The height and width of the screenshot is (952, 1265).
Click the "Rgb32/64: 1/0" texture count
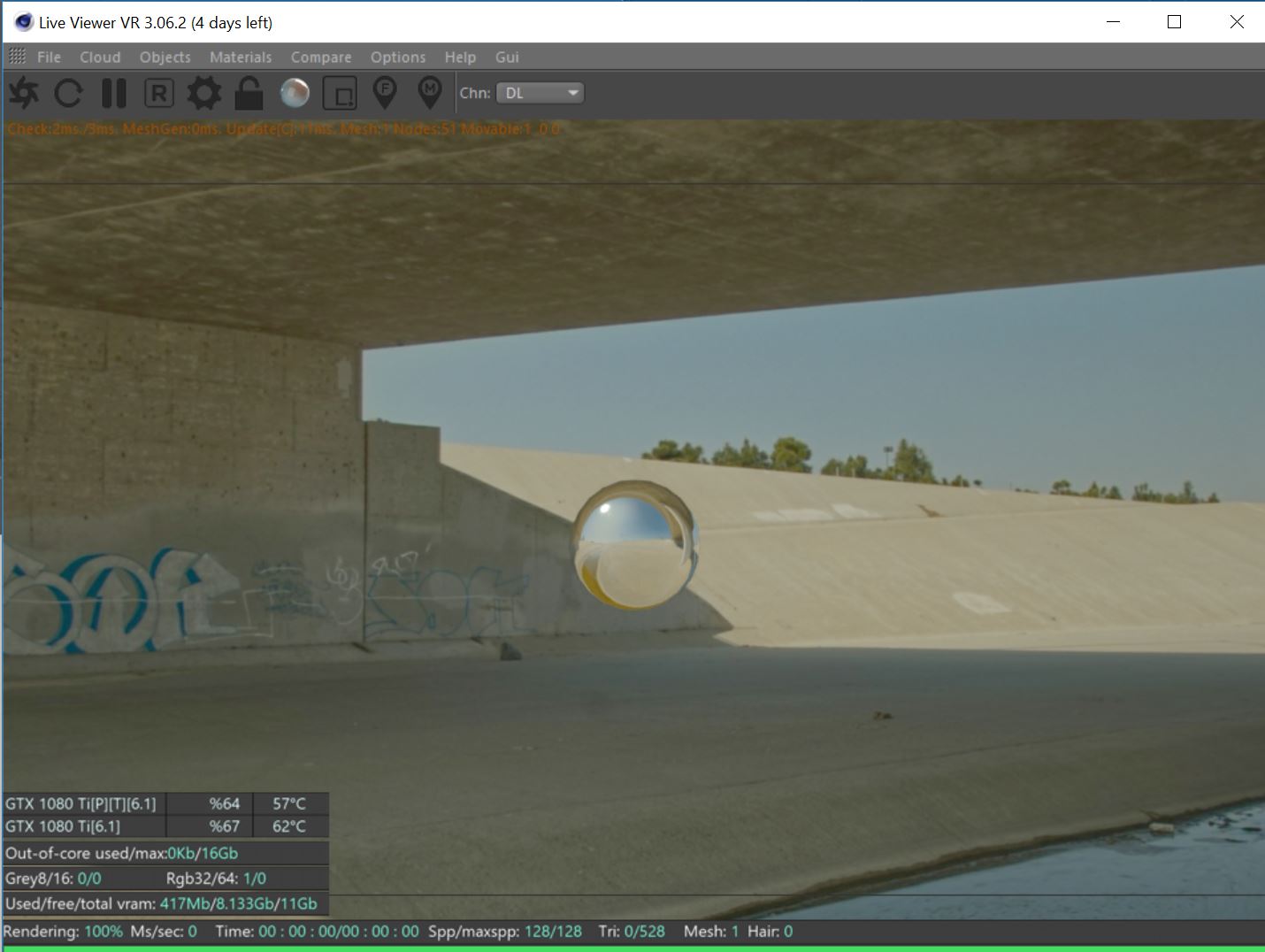(x=216, y=879)
